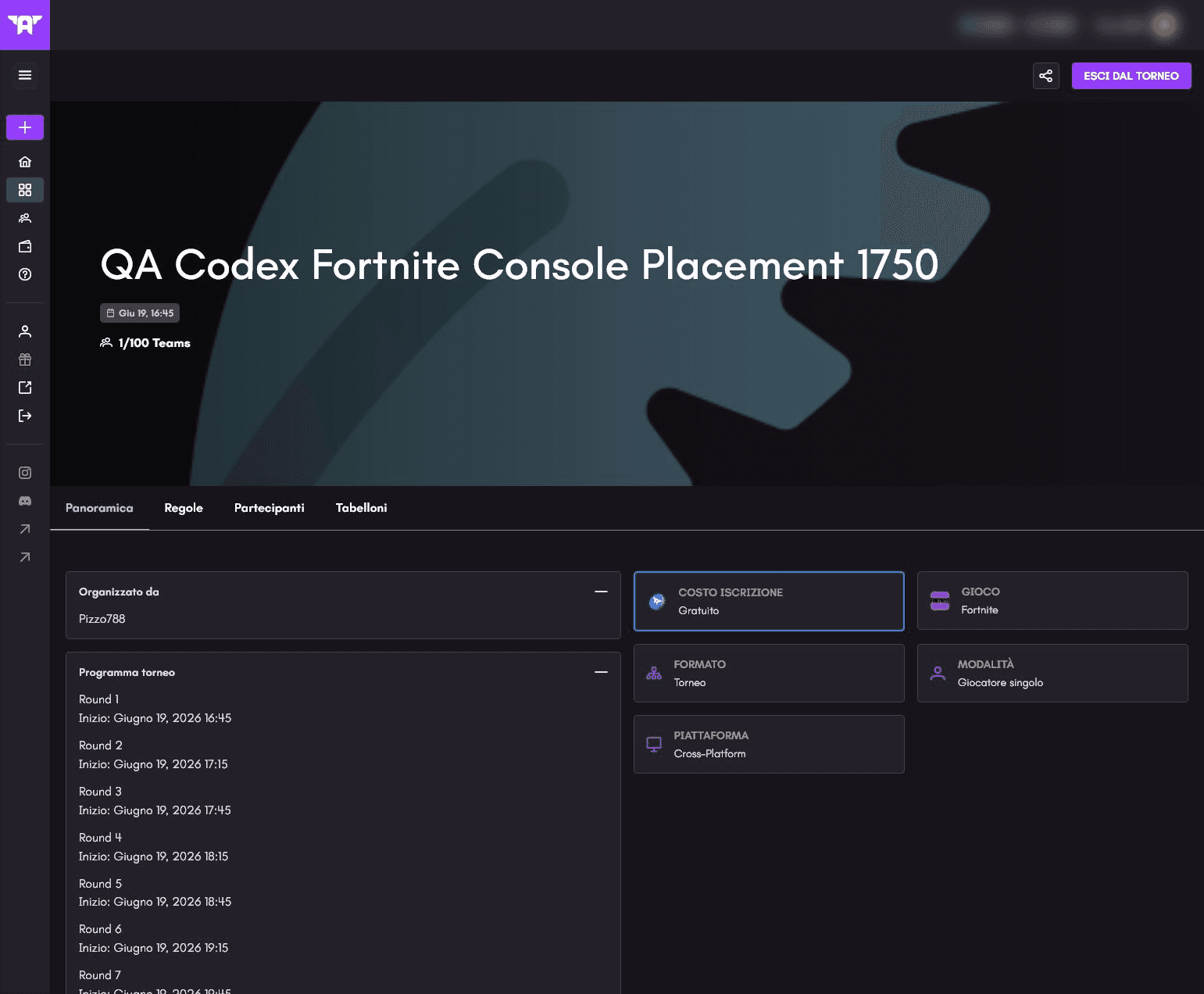Click the GIOCO label

click(981, 592)
